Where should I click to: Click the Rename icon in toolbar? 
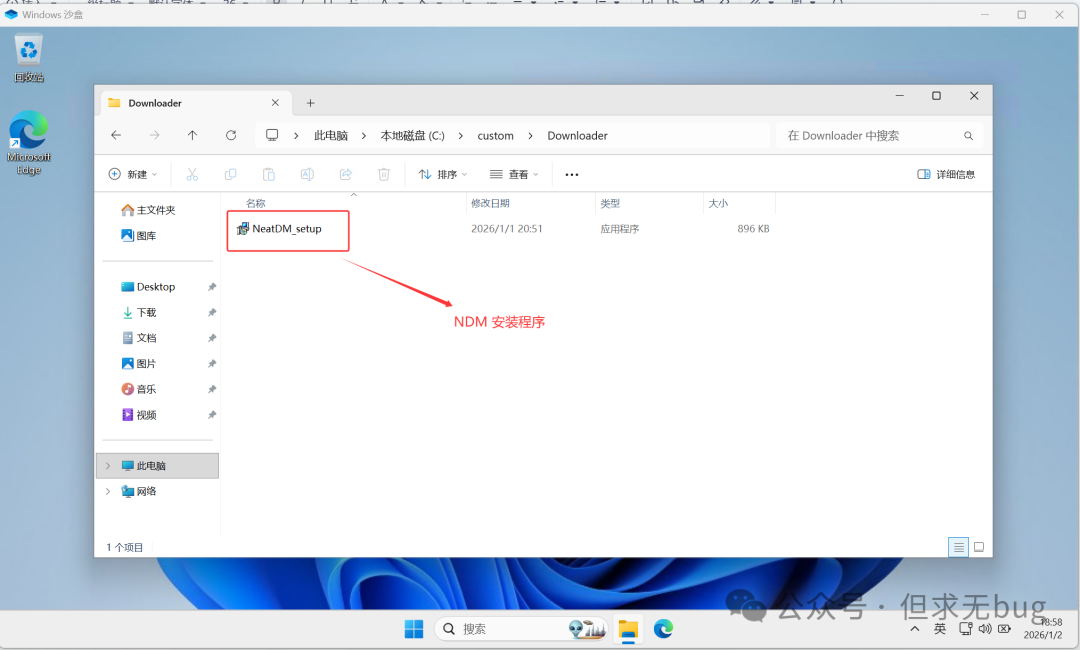pos(307,174)
